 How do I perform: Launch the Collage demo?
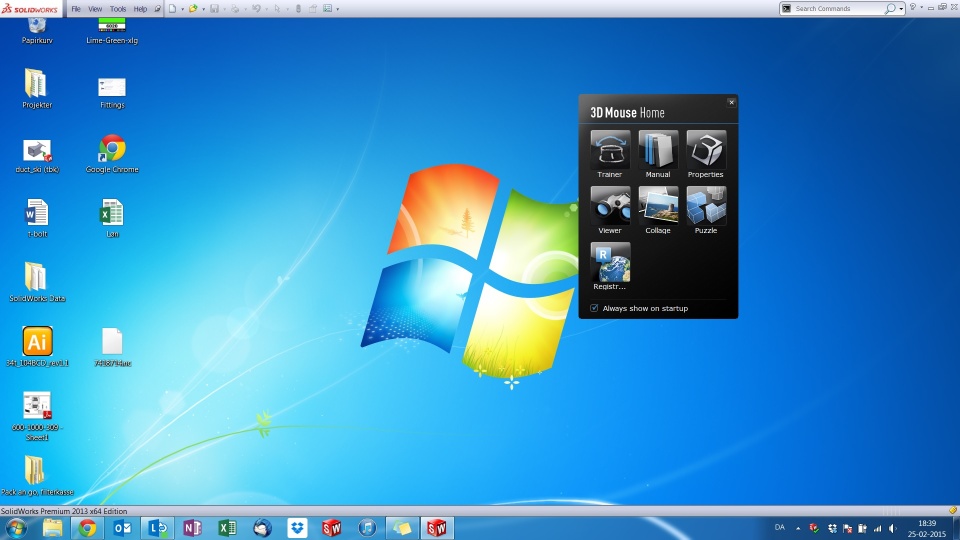click(658, 210)
